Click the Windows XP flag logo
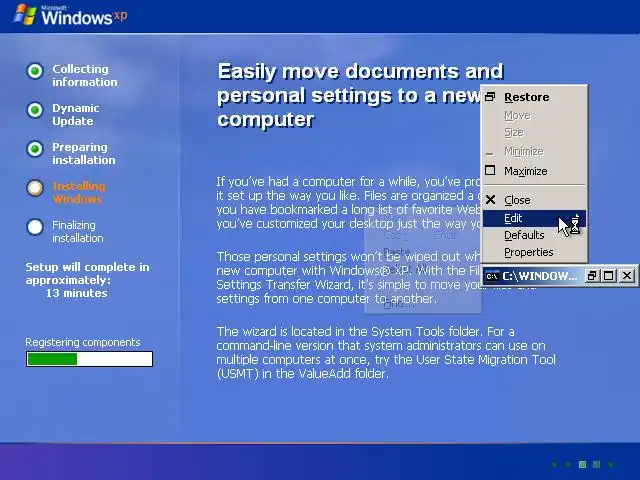This screenshot has height=480, width=640. pos(24,15)
